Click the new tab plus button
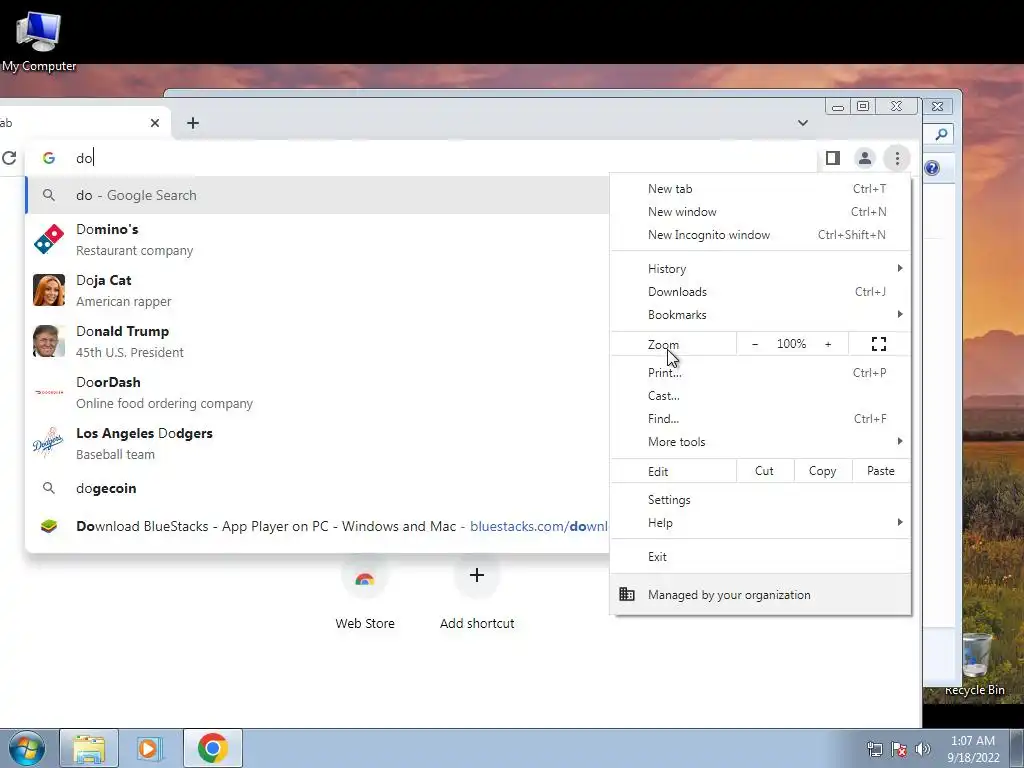The width and height of the screenshot is (1024, 768). [193, 123]
